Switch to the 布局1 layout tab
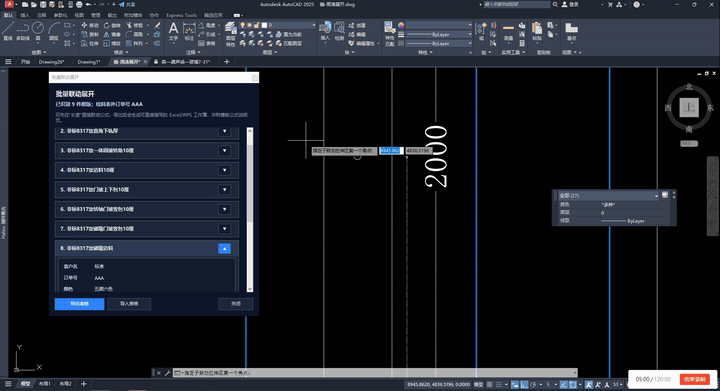Viewport: 720px width, 391px height. (44, 384)
